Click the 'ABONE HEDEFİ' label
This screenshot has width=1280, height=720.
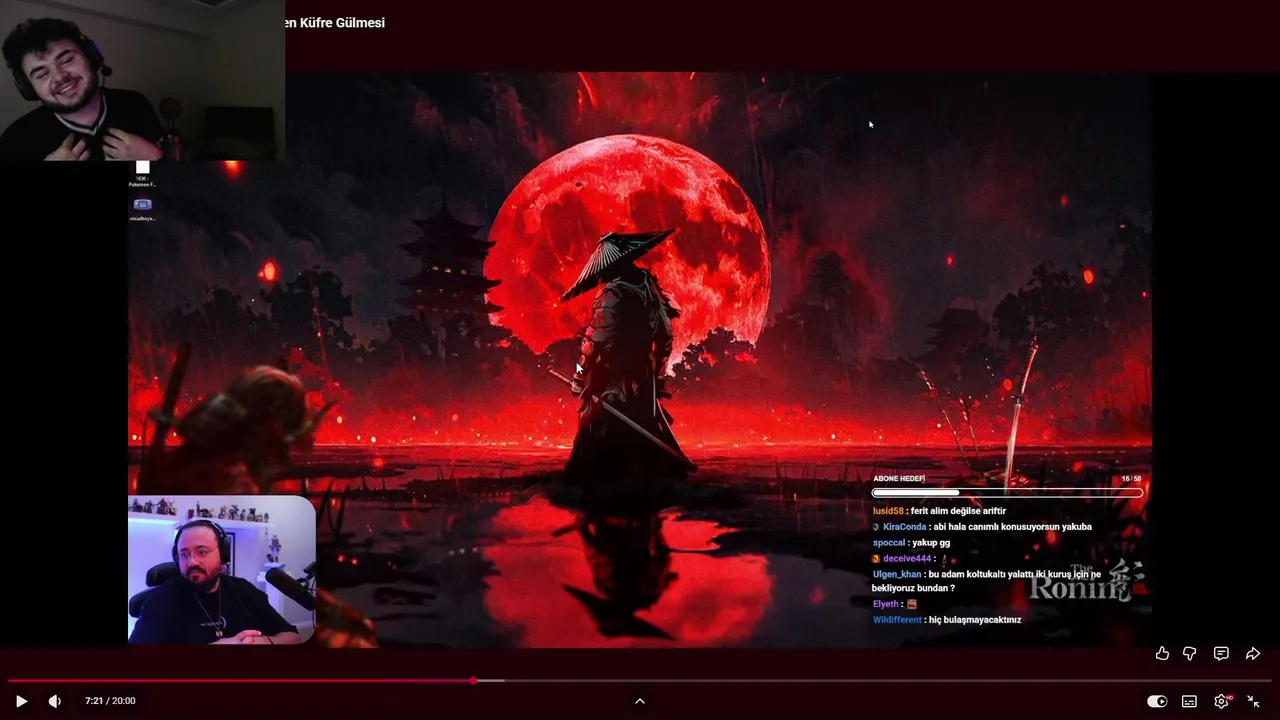click(x=899, y=479)
